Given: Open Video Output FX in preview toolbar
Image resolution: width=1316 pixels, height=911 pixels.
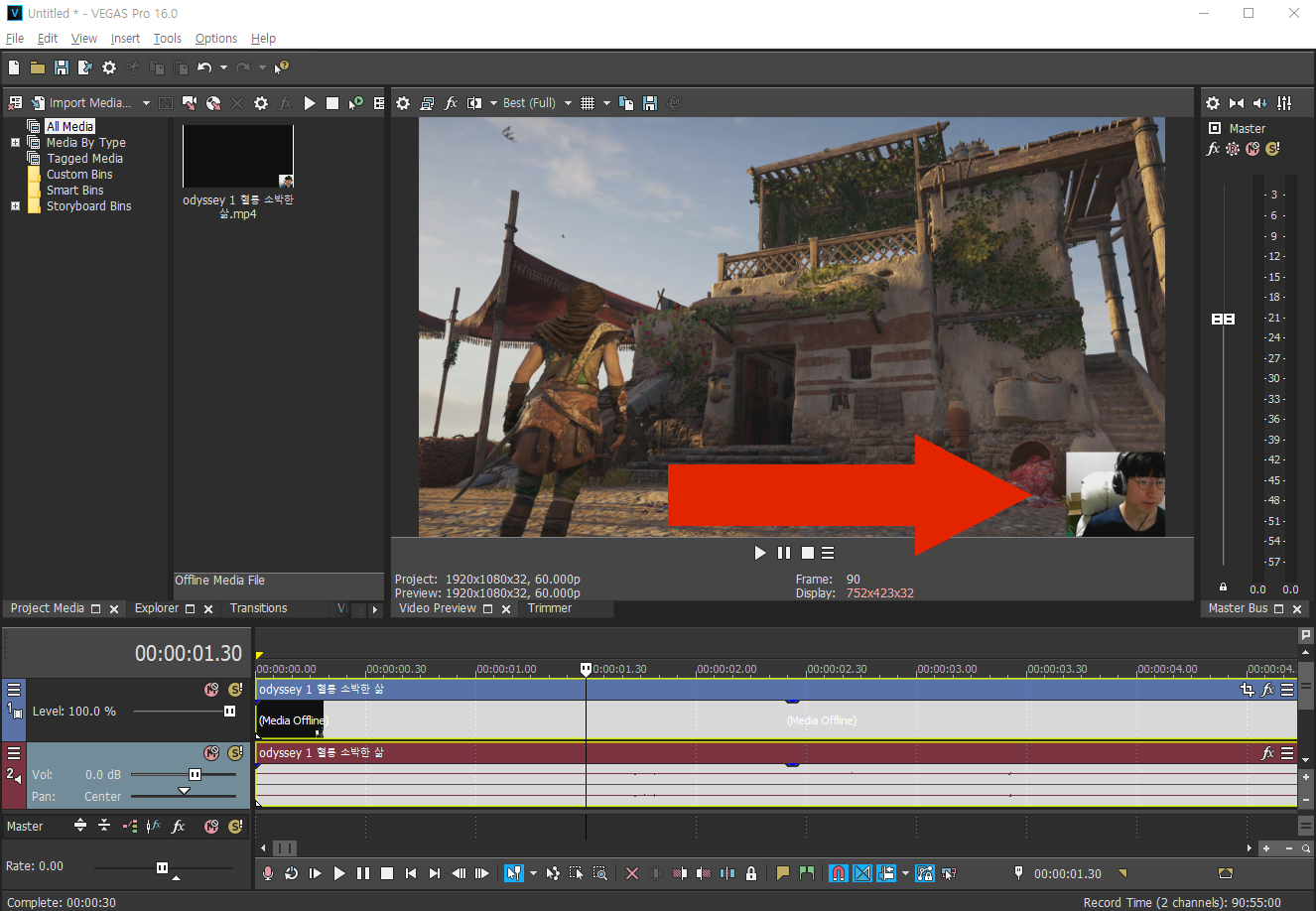Looking at the screenshot, I should [x=451, y=103].
